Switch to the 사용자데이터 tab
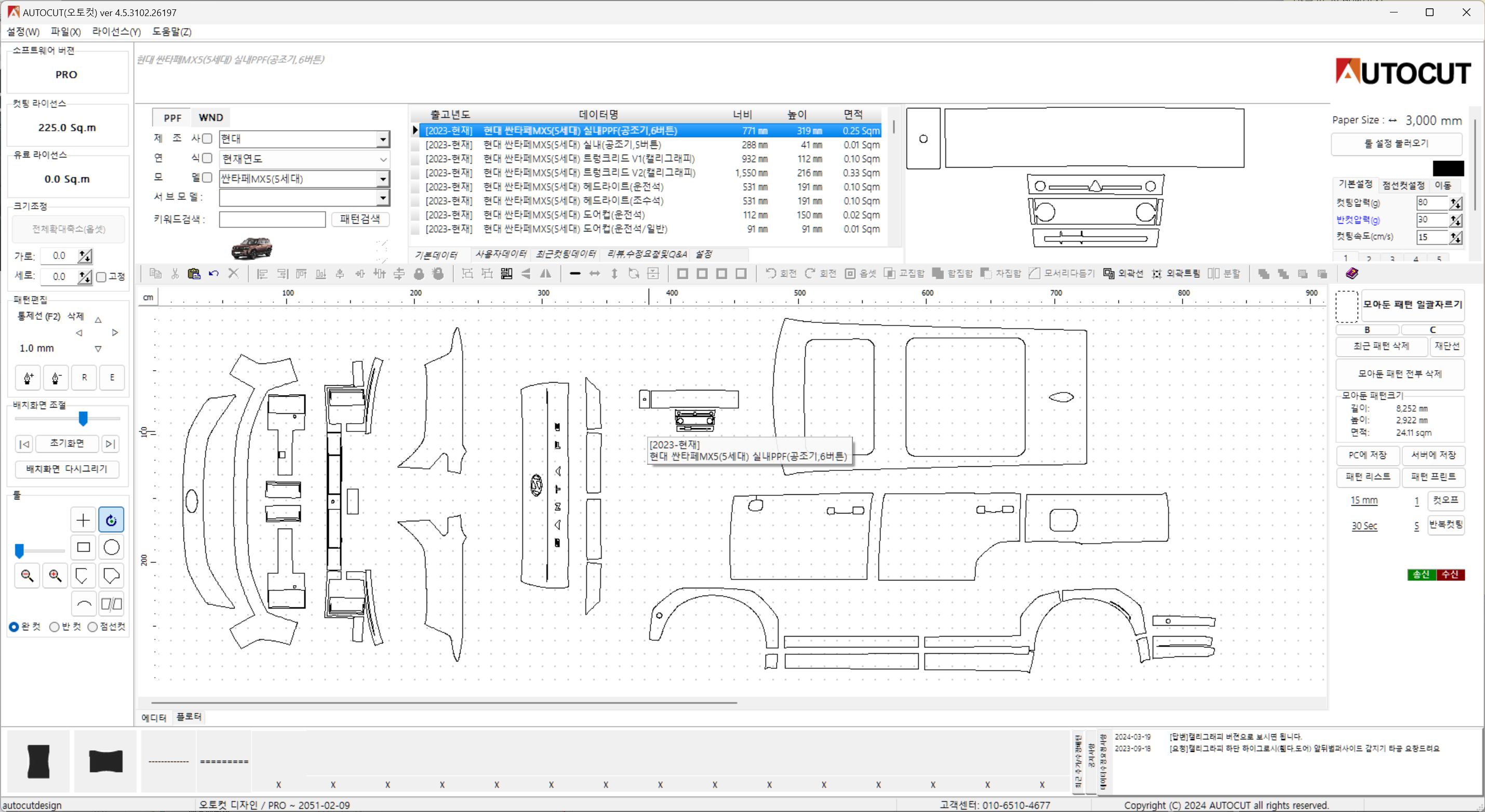Viewport: 1485px width, 812px height. (500, 254)
